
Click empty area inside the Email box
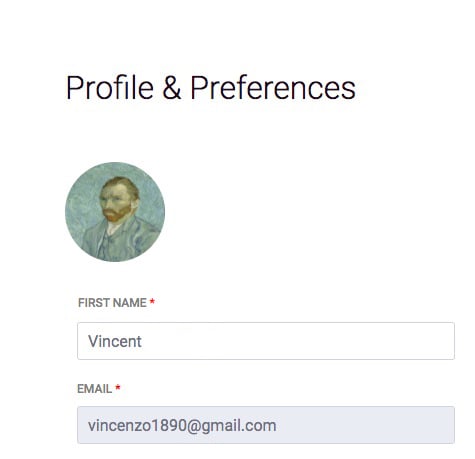coord(365,425)
